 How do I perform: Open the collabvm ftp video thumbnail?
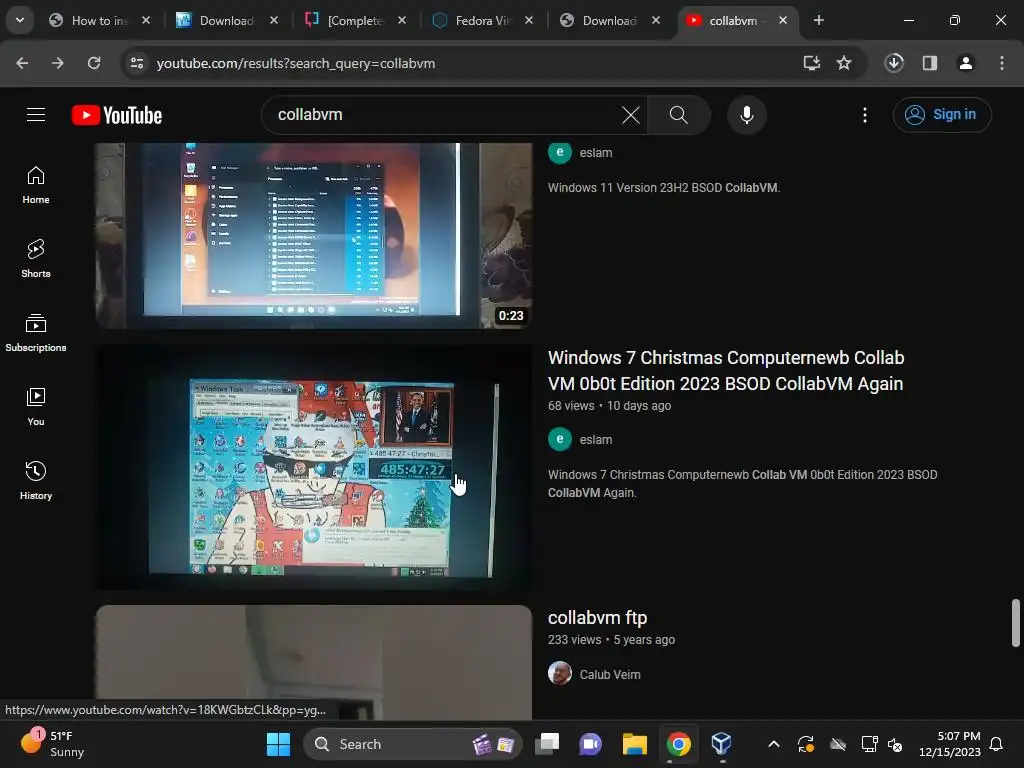coord(313,662)
